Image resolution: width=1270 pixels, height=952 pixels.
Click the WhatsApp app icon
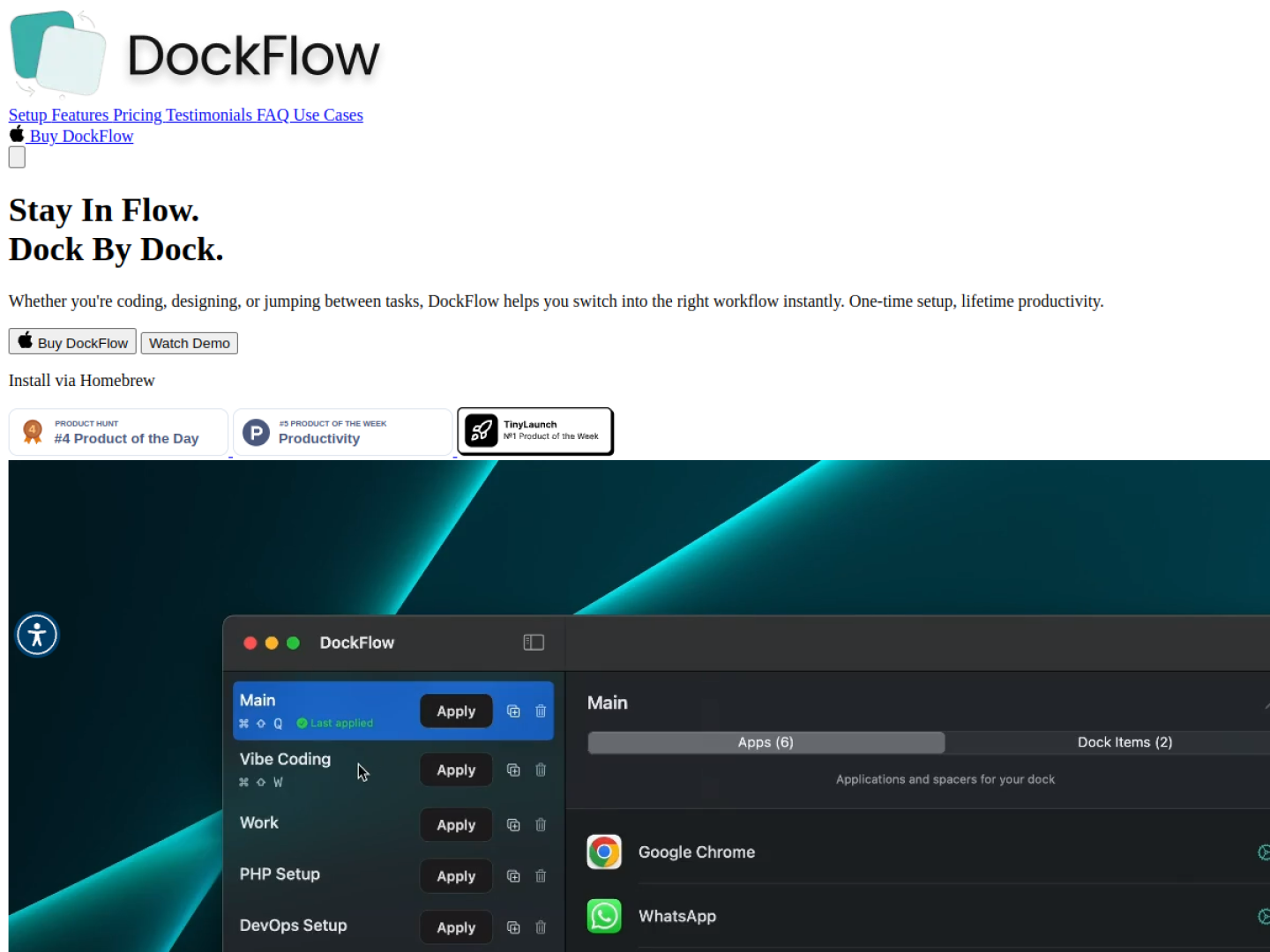pos(604,917)
